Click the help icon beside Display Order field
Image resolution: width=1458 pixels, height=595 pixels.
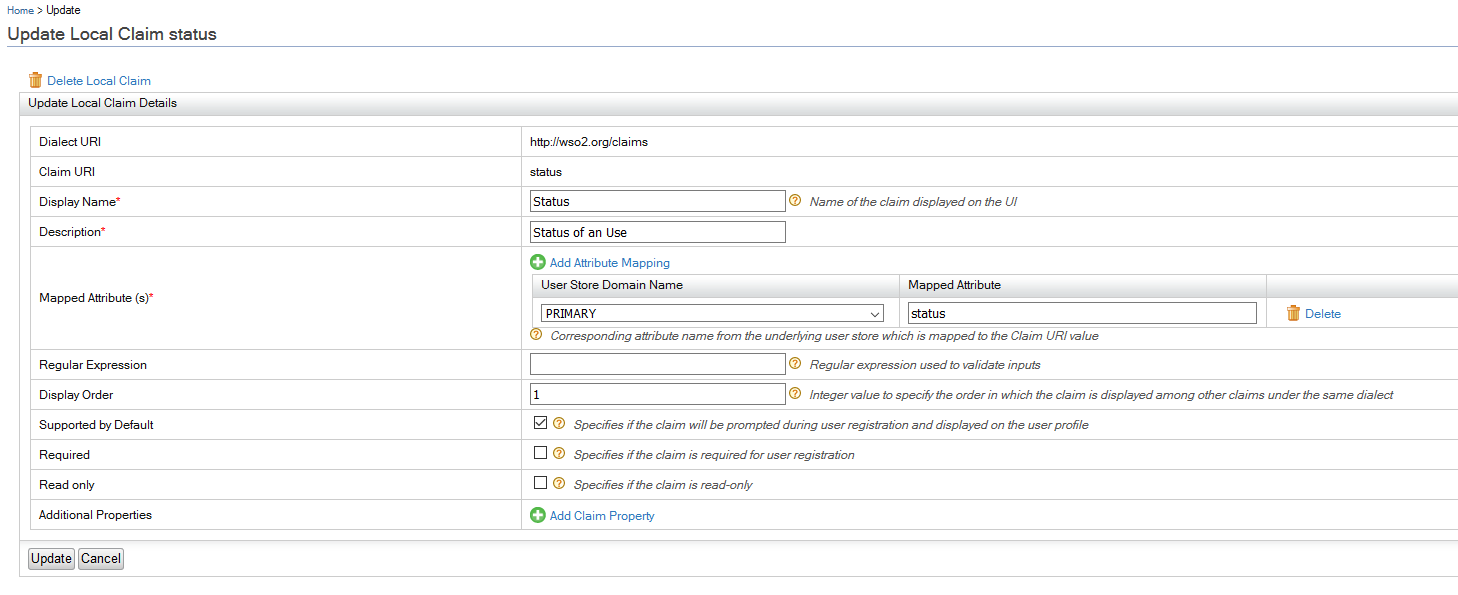point(796,394)
